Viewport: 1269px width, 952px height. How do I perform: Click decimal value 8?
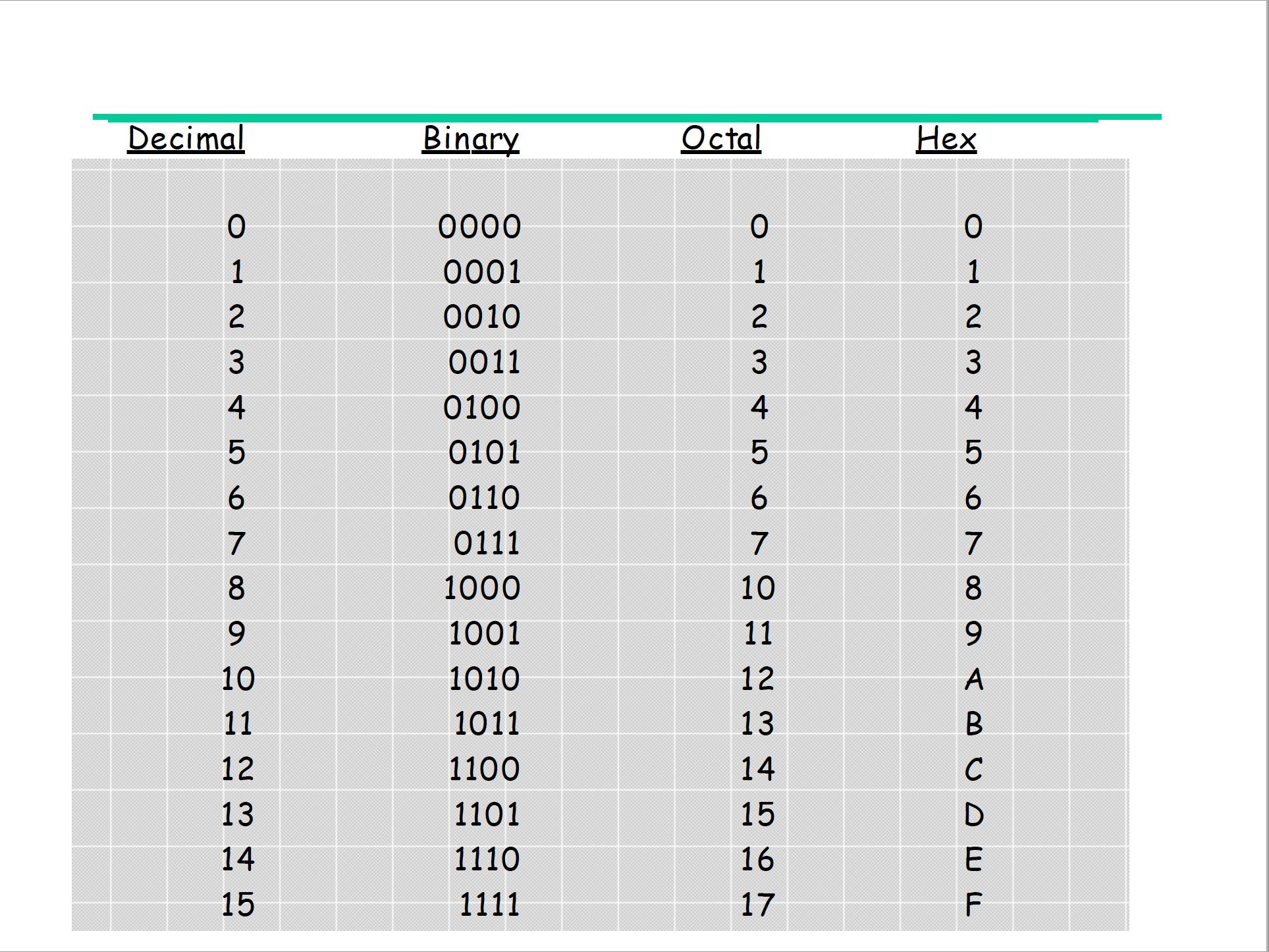236,588
